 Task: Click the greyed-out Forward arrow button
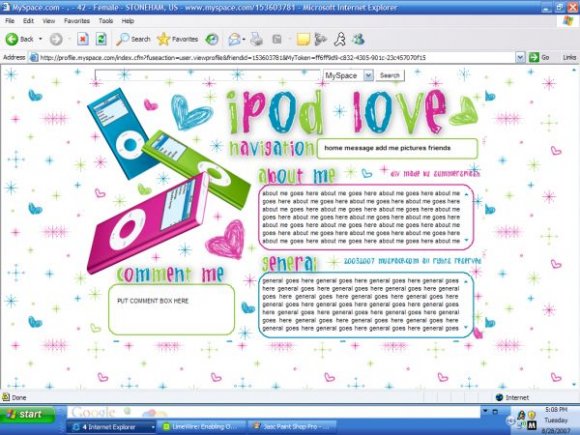pos(56,39)
